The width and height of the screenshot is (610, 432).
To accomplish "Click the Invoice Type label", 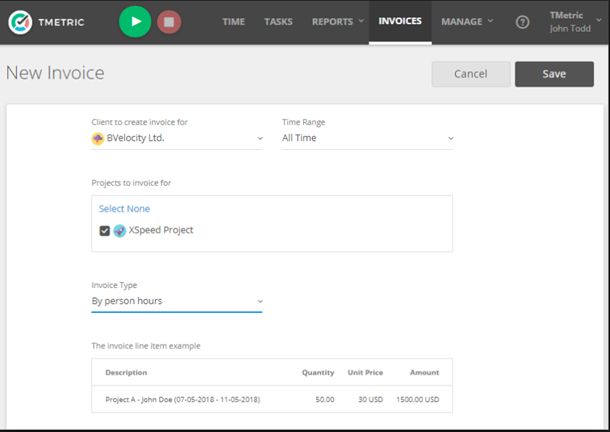I will coord(114,285).
